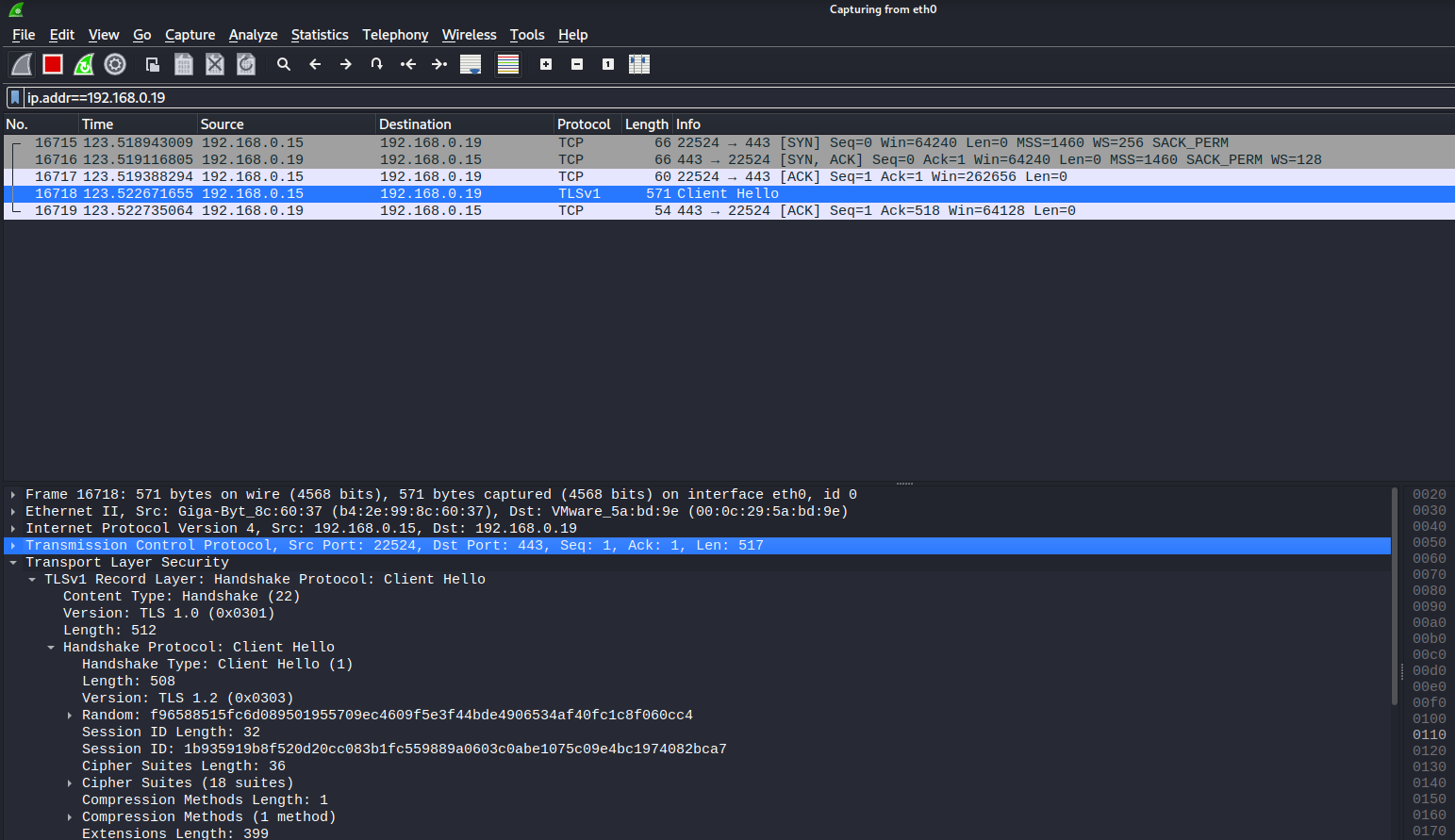This screenshot has height=840, width=1455.
Task: Expand the Ethernet II section
Action: (13, 512)
